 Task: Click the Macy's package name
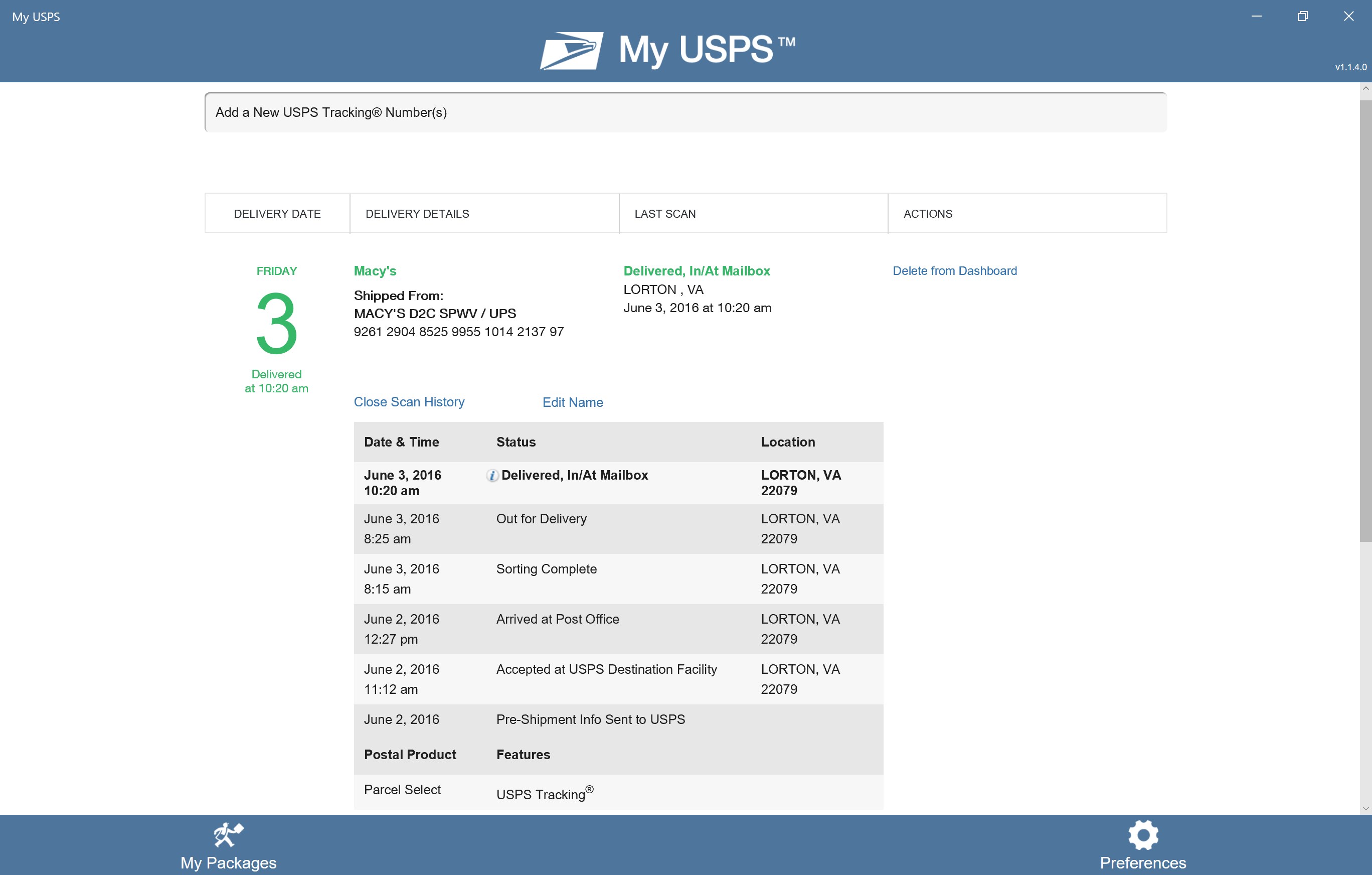[374, 271]
